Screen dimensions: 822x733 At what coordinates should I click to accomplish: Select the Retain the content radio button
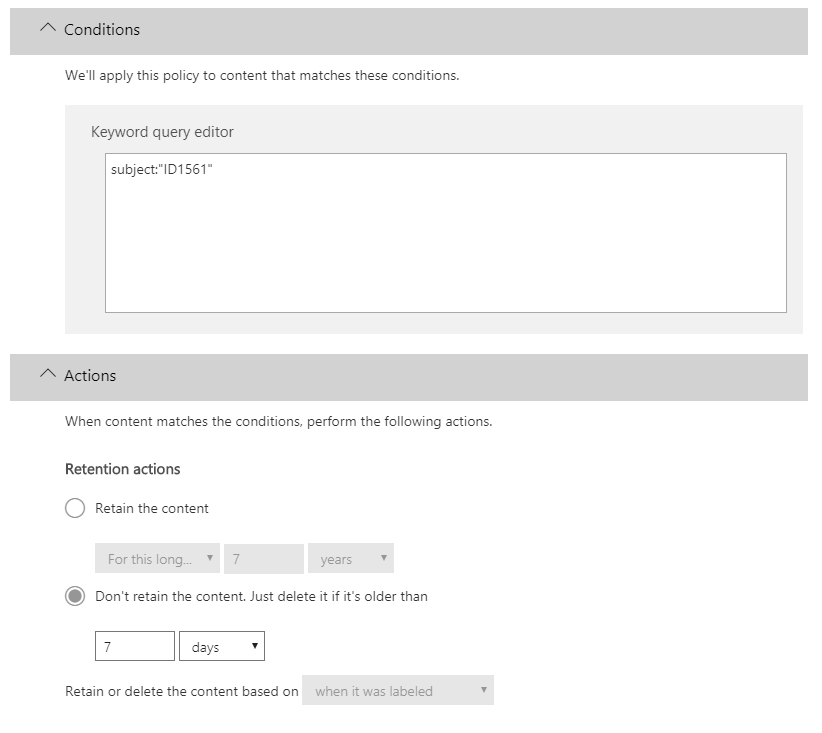(75, 508)
